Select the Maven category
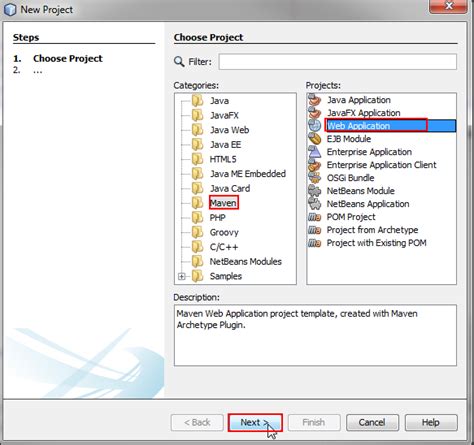This screenshot has width=474, height=445. point(223,203)
